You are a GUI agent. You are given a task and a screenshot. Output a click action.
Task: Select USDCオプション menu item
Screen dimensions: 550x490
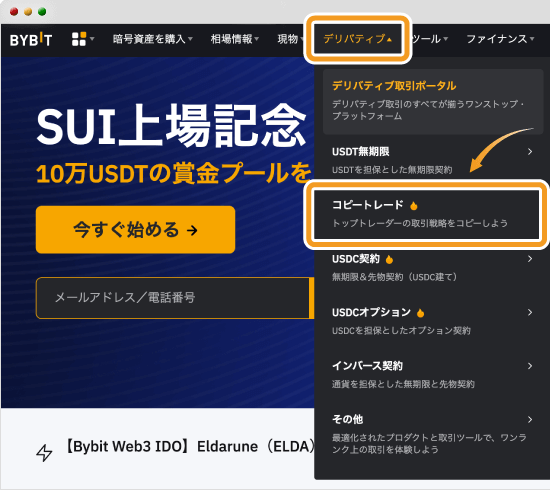point(432,321)
